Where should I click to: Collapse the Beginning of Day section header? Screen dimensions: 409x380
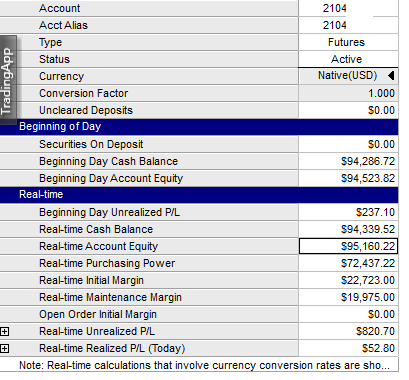(x=199, y=127)
